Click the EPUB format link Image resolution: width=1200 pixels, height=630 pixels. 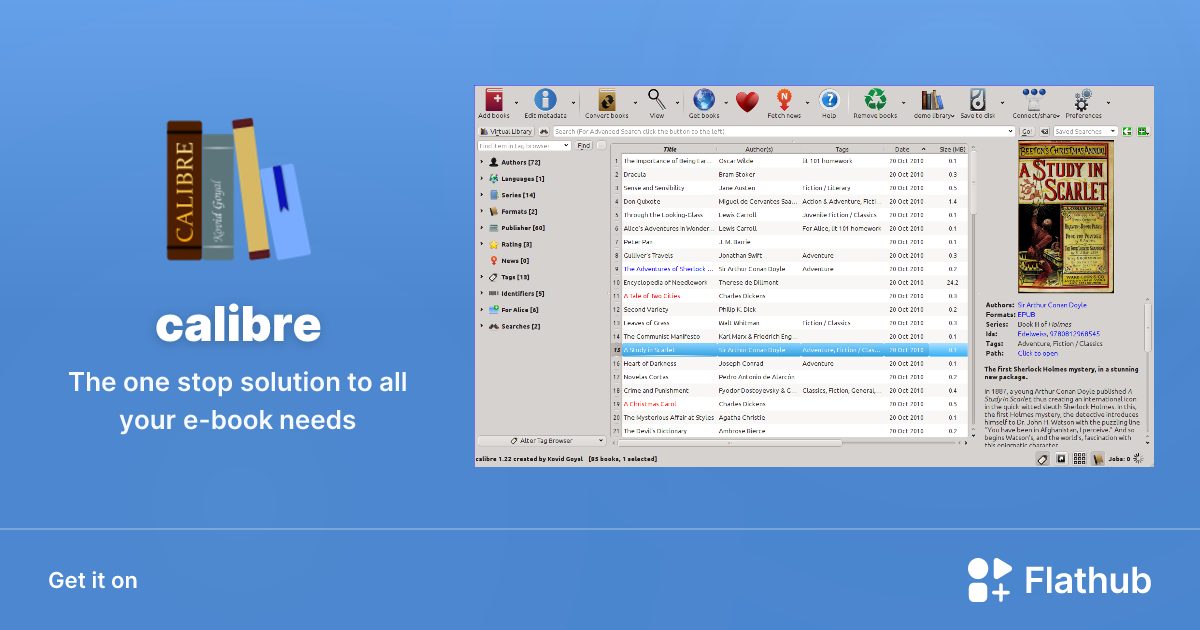(x=1027, y=314)
